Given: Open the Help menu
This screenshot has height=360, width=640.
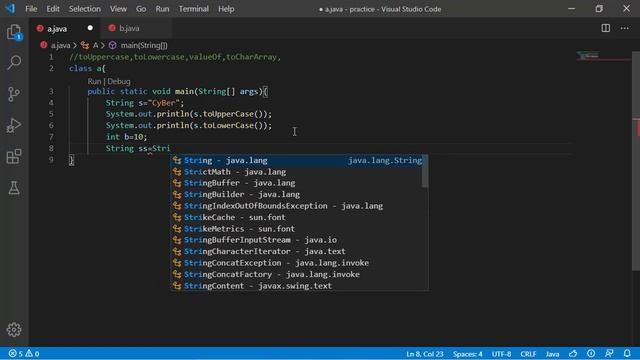Looking at the screenshot, I should point(226,9).
